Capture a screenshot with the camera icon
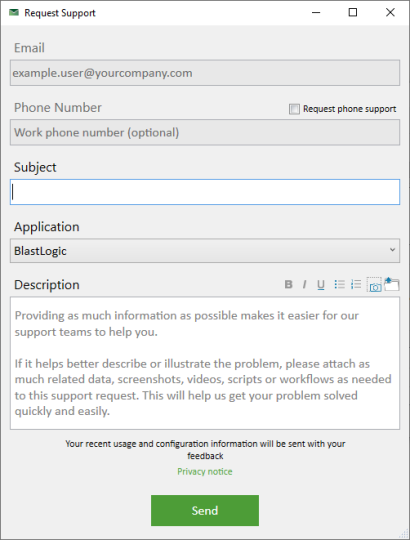Image resolution: width=410 pixels, height=540 pixels. point(374,285)
